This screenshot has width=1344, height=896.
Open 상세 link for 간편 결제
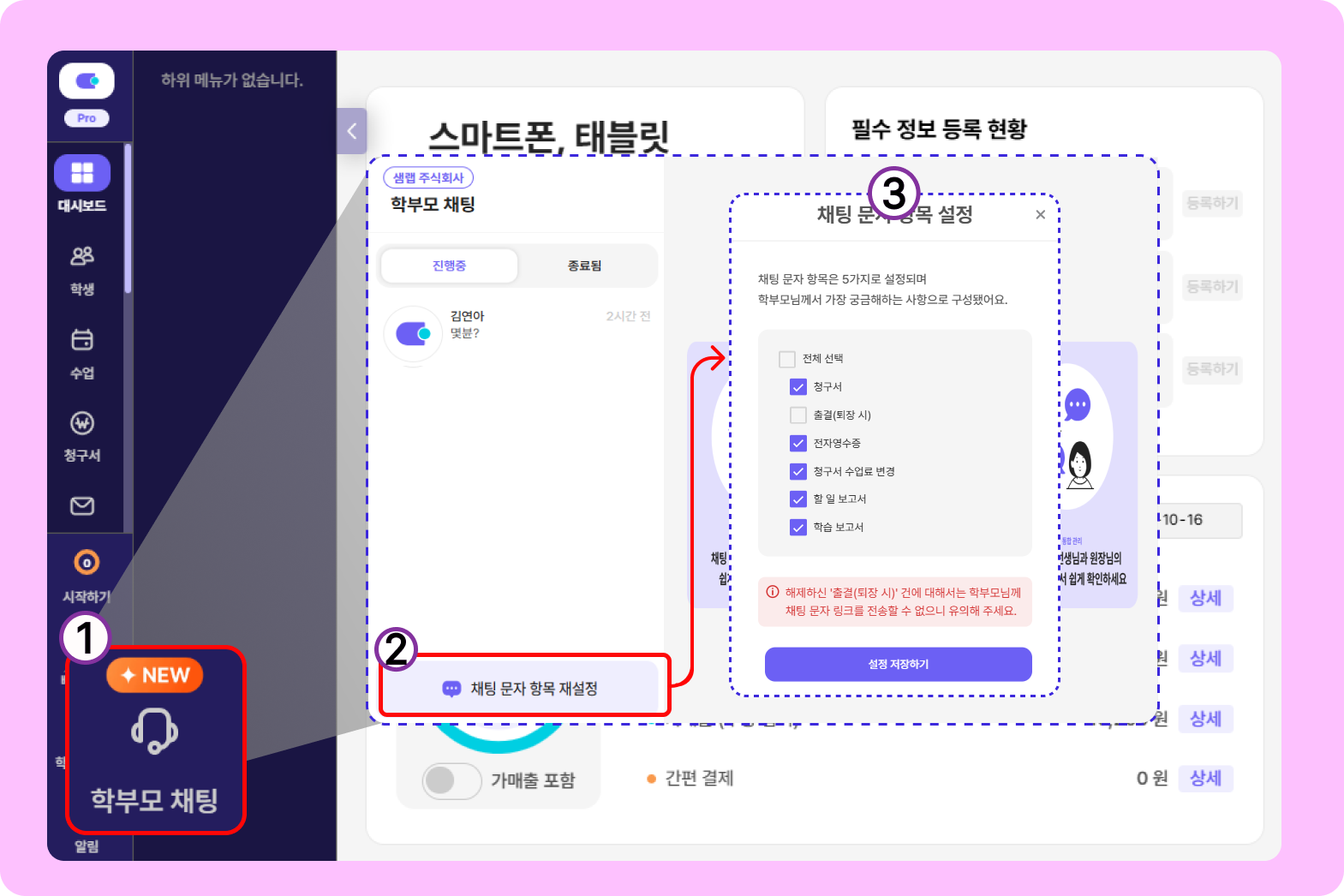[1205, 779]
